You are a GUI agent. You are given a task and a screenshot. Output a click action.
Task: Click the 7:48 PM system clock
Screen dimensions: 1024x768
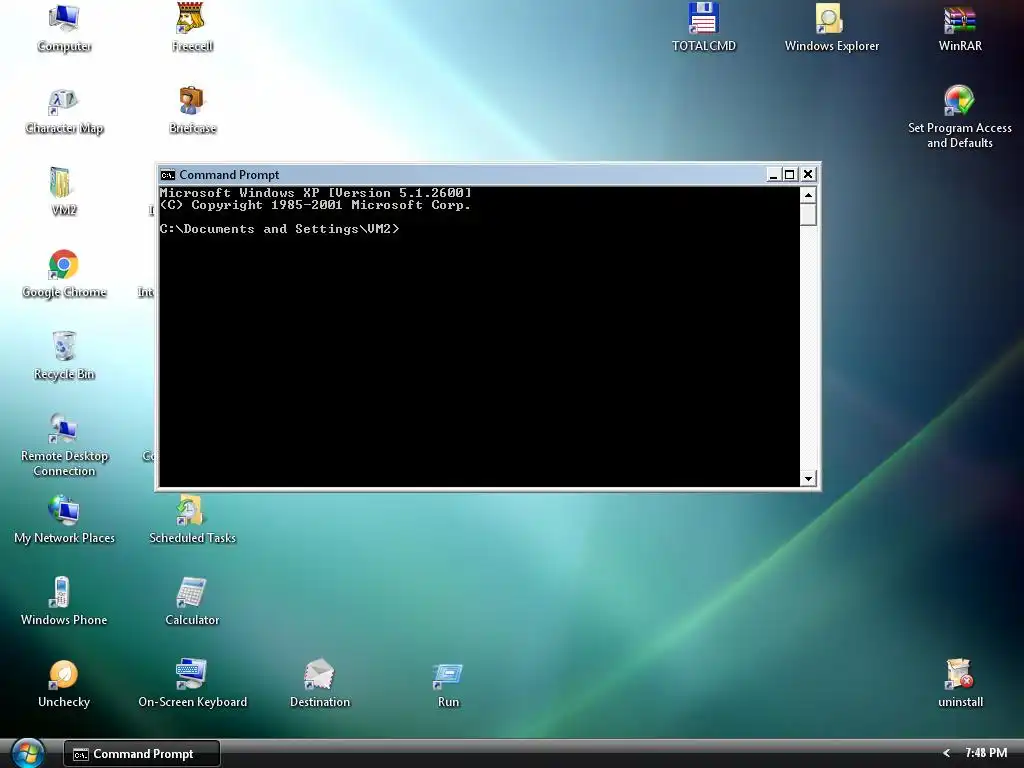tap(985, 753)
